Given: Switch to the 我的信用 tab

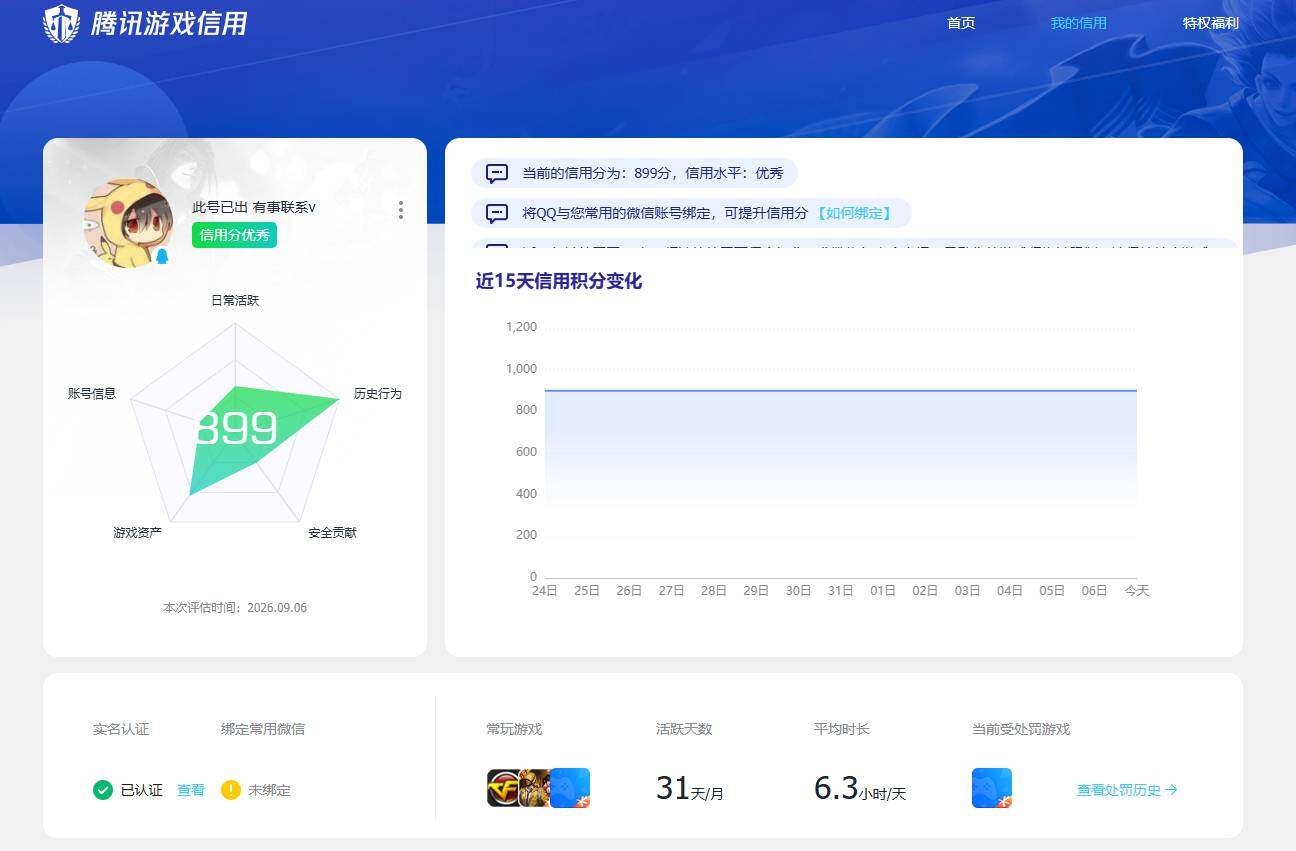Looking at the screenshot, I should (1078, 23).
